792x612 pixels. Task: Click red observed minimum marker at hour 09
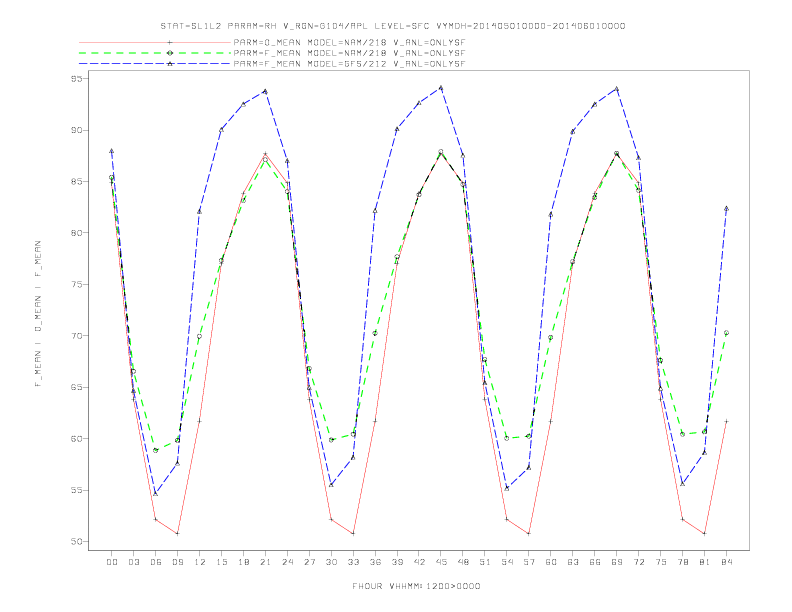tap(177, 533)
